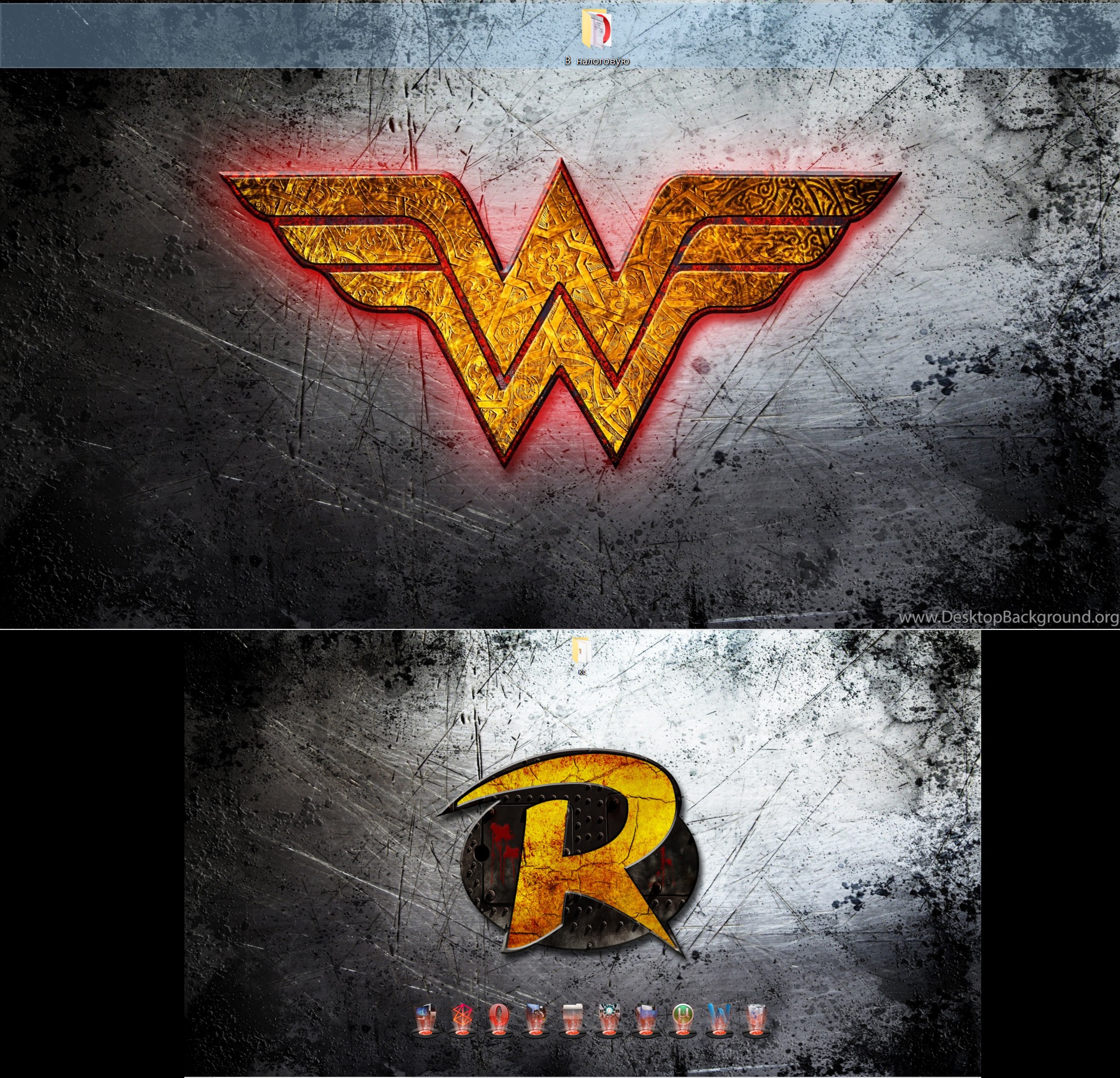The width and height of the screenshot is (1120, 1078).
Task: Launch the Opera browser dock icon
Action: point(498,1020)
